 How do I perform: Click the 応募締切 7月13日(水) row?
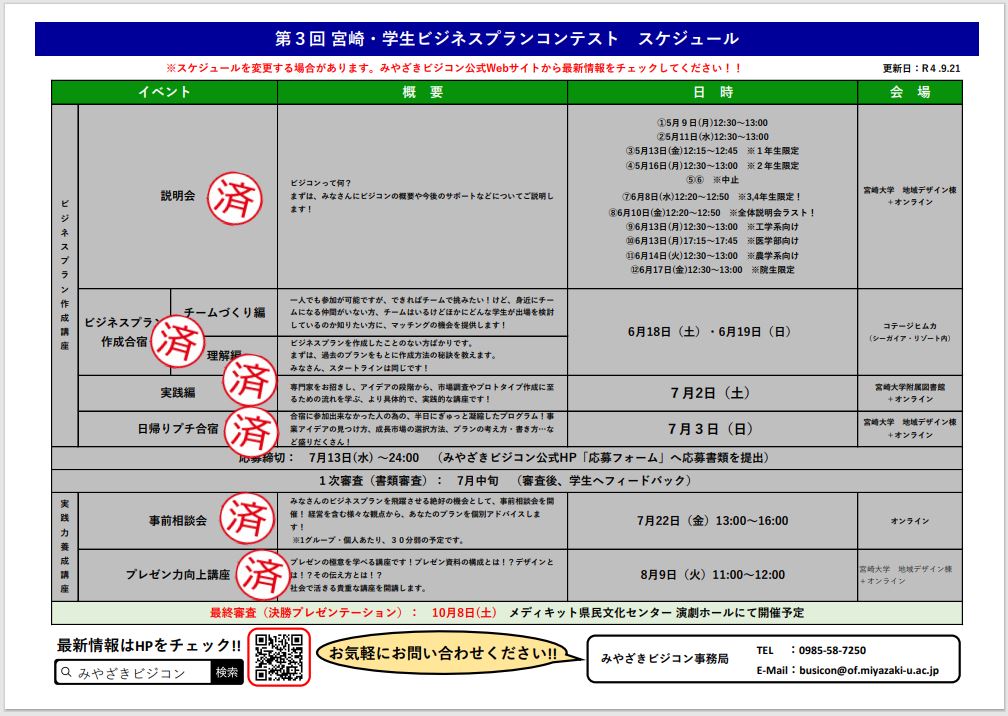tap(507, 458)
